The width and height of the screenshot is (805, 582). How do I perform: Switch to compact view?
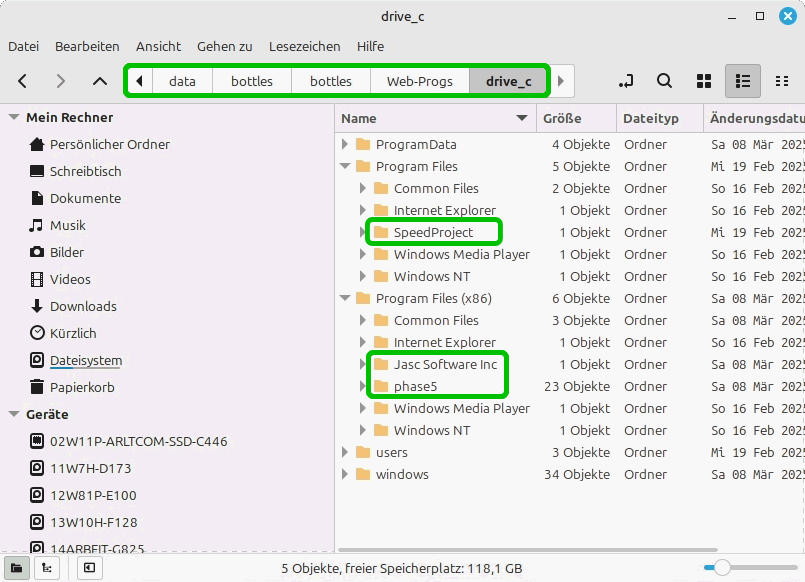click(x=781, y=81)
